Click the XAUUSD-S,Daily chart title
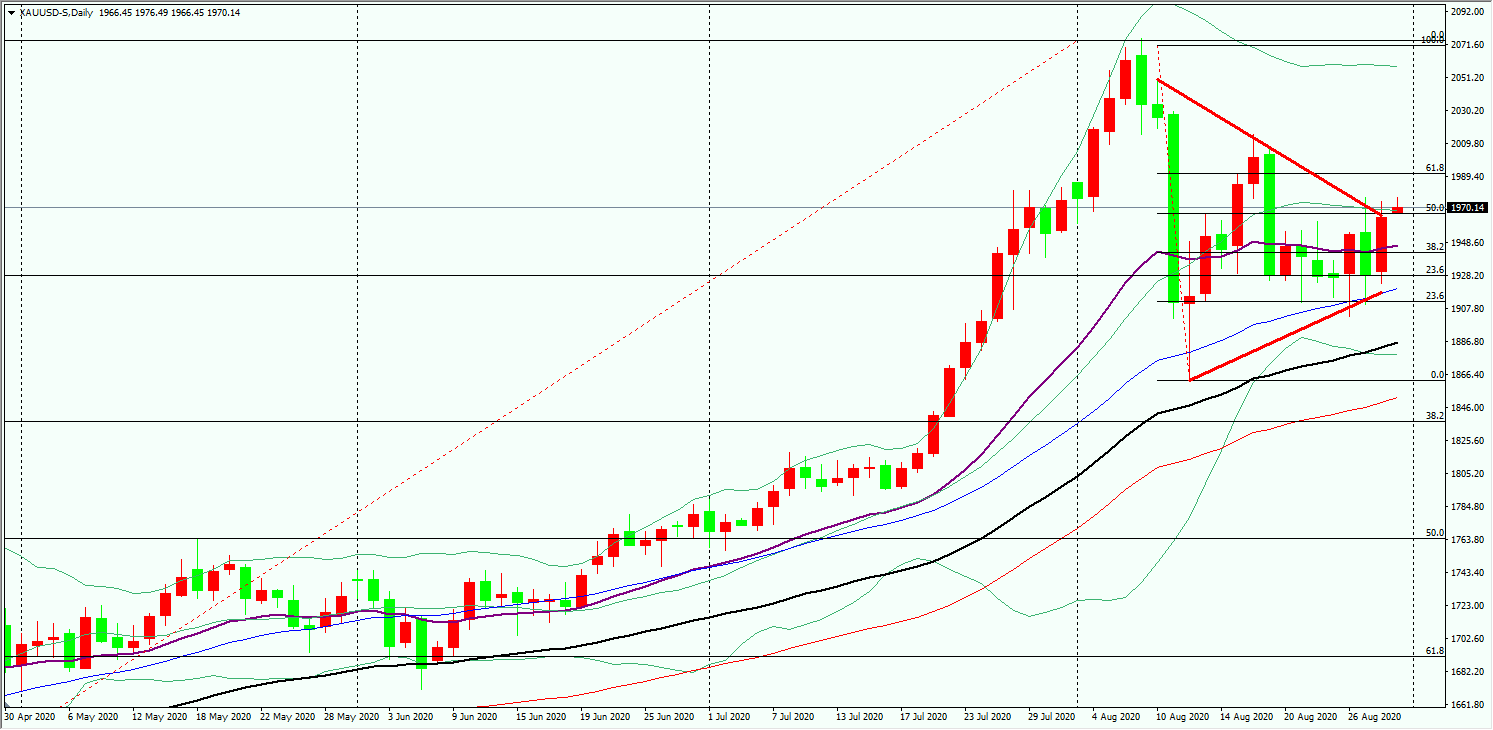The width and height of the screenshot is (1493, 730). pos(57,12)
